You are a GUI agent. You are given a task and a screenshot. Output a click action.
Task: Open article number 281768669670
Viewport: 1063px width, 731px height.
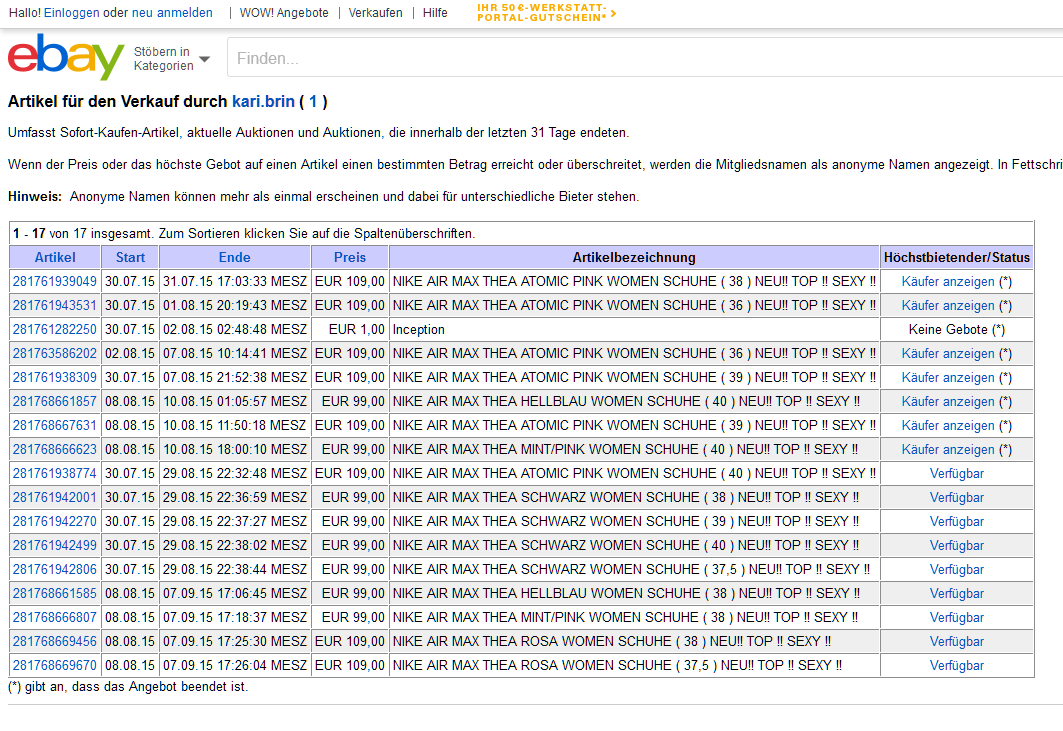click(55, 665)
